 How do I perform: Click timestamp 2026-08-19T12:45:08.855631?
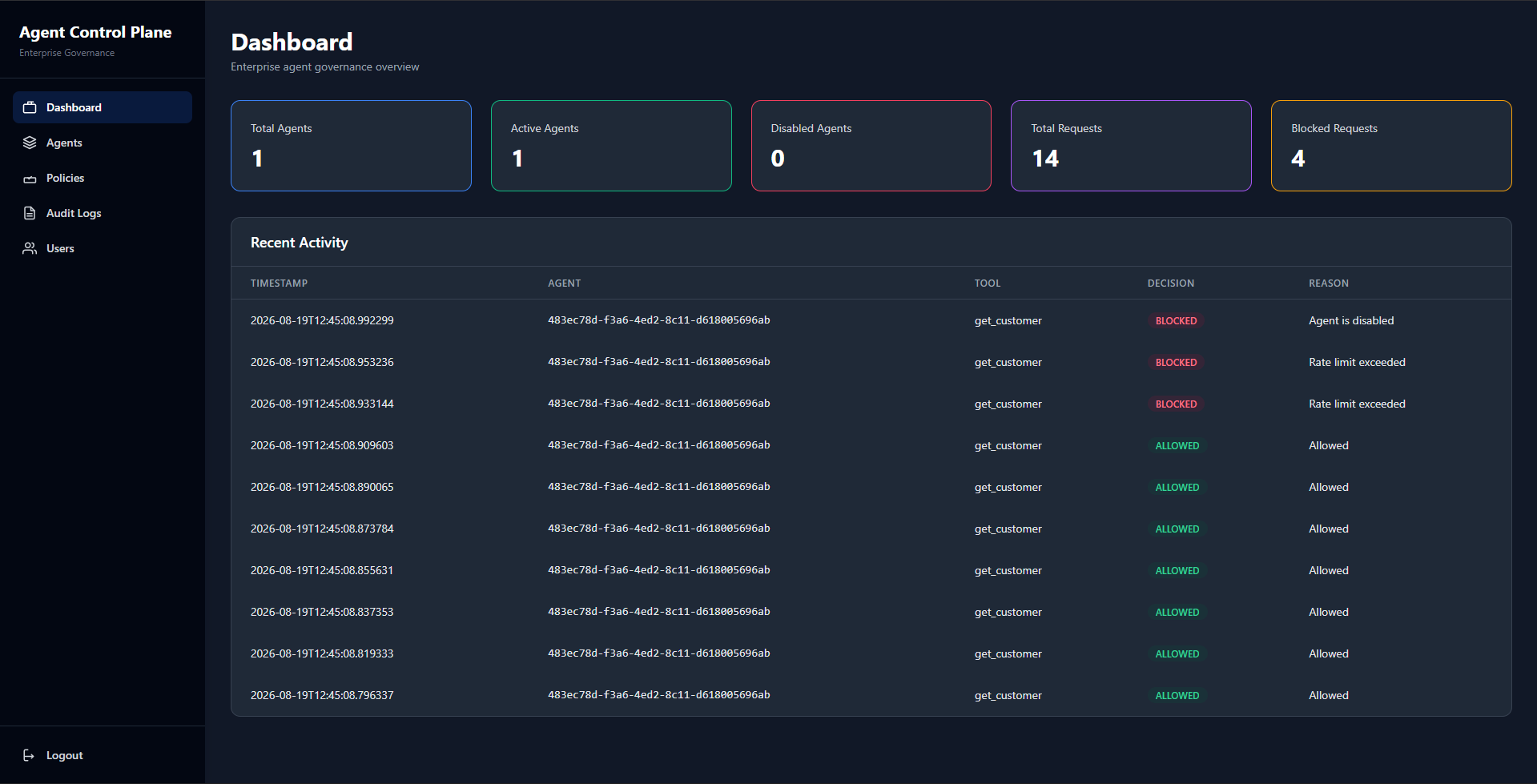pos(322,570)
